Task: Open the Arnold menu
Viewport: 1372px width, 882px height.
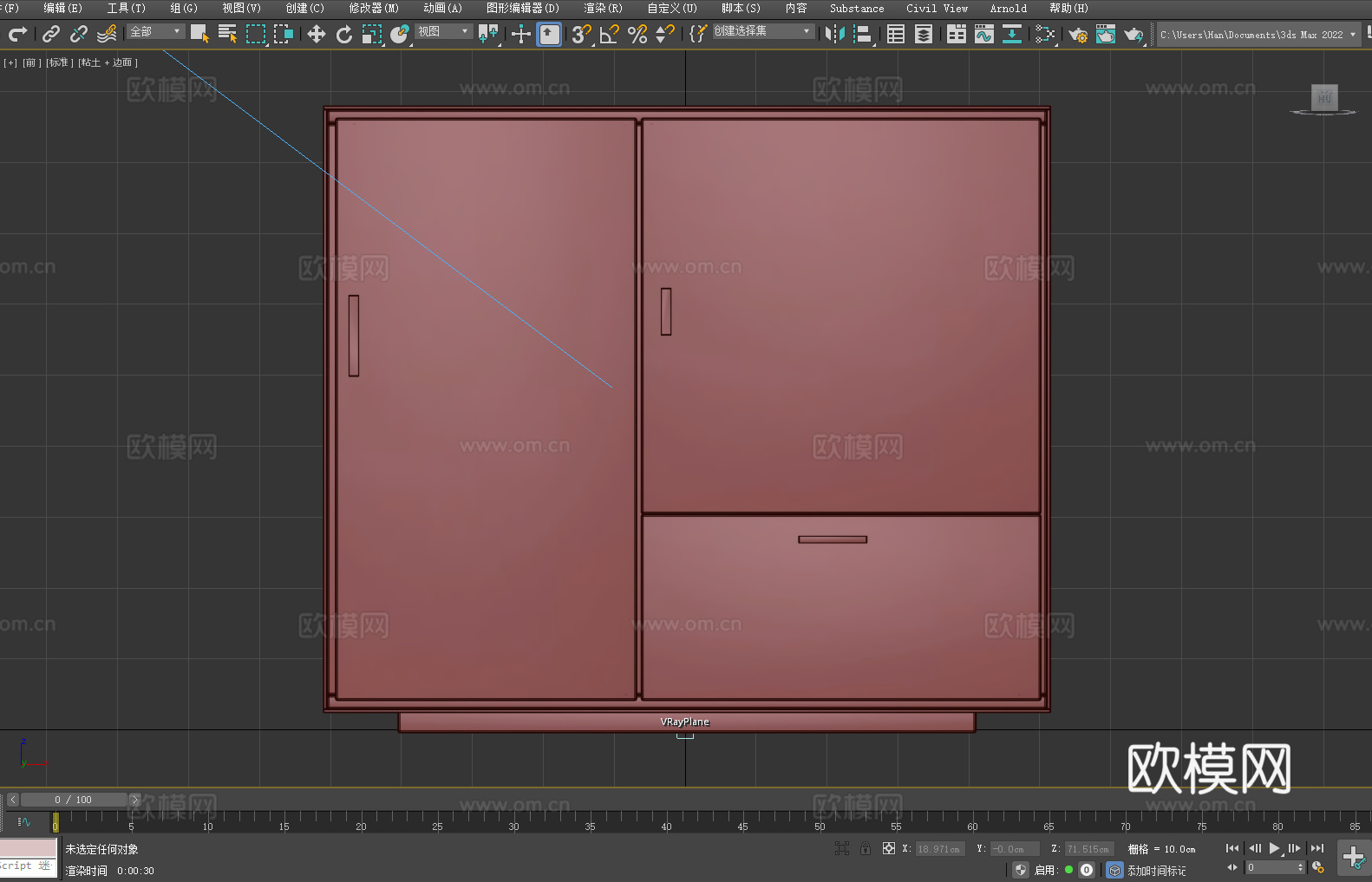Action: pyautogui.click(x=1009, y=8)
